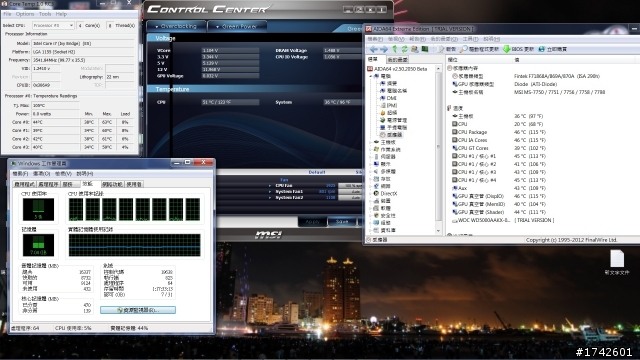Select Overclock (超頻) node in AIDA64 tree
640x360 pixels.
click(388, 113)
